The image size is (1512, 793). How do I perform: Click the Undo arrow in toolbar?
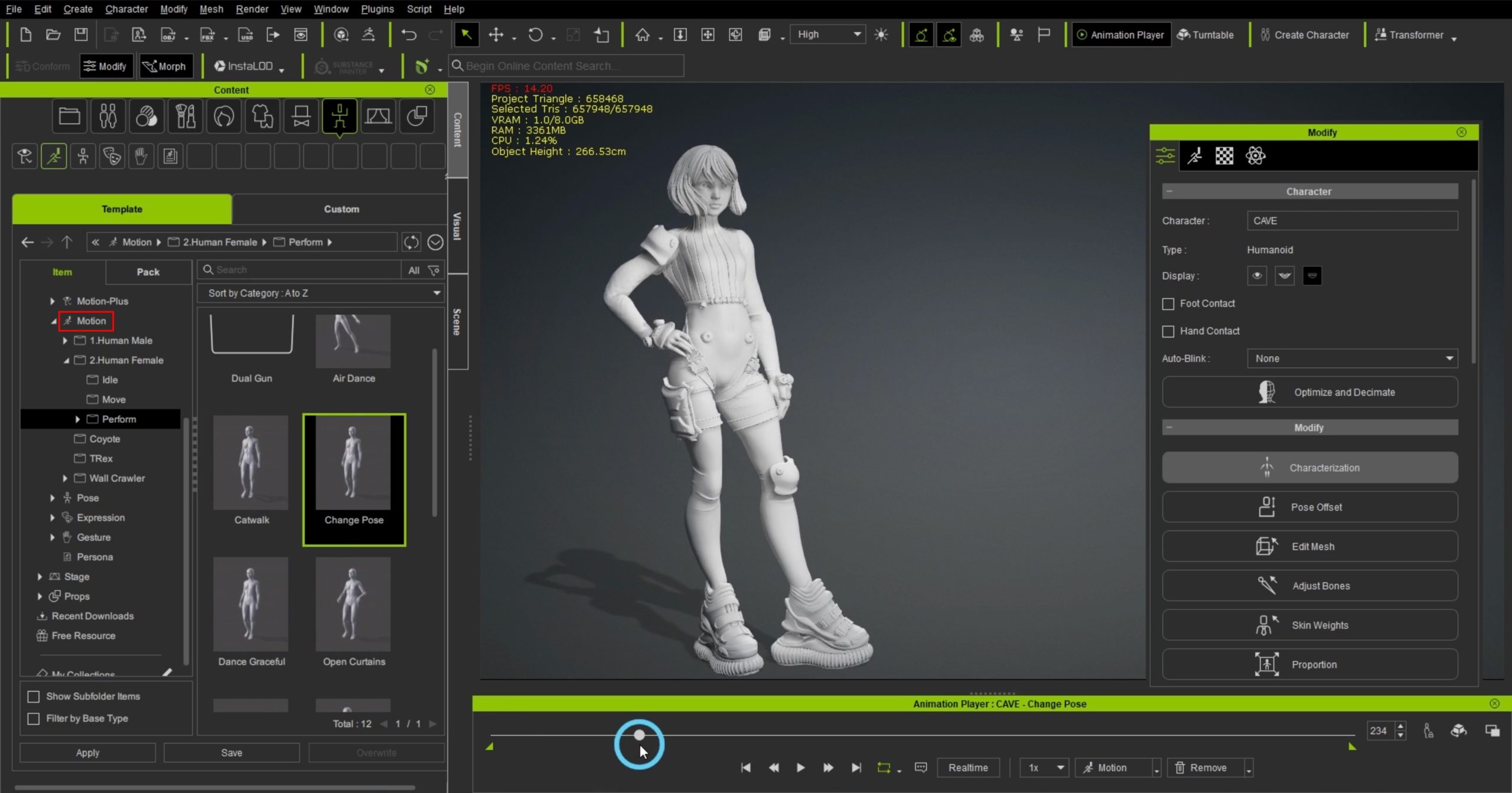[x=409, y=35]
